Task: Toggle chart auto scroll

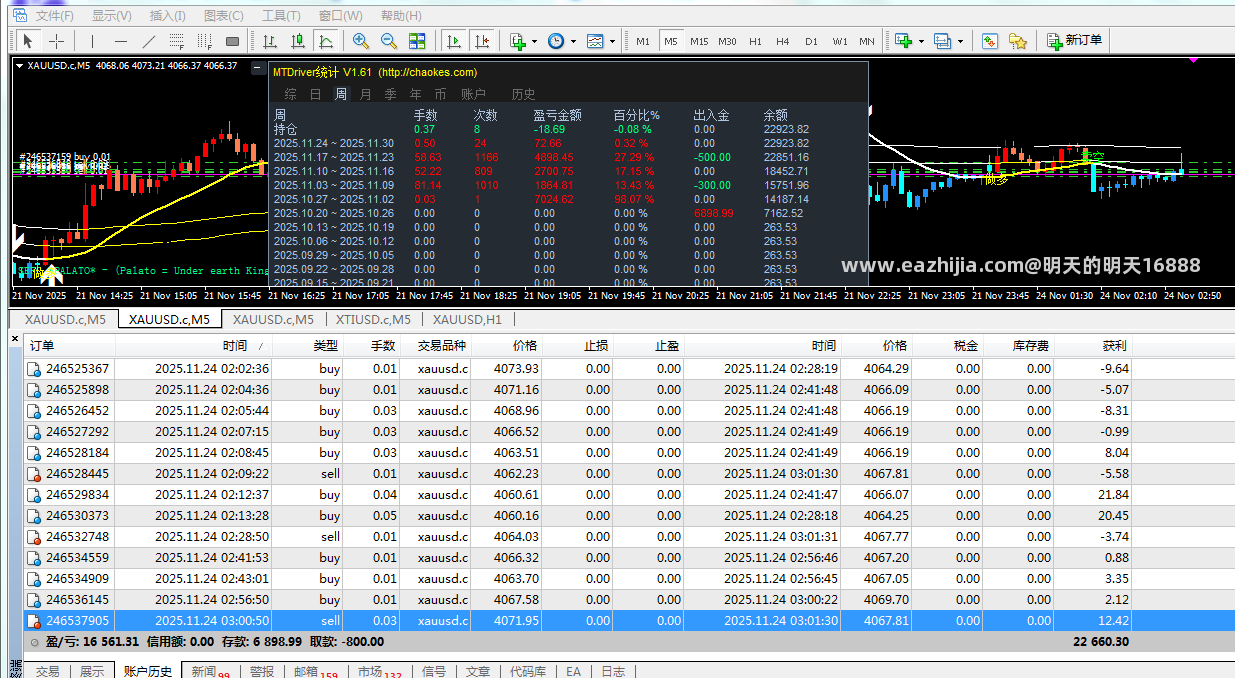Action: point(454,41)
